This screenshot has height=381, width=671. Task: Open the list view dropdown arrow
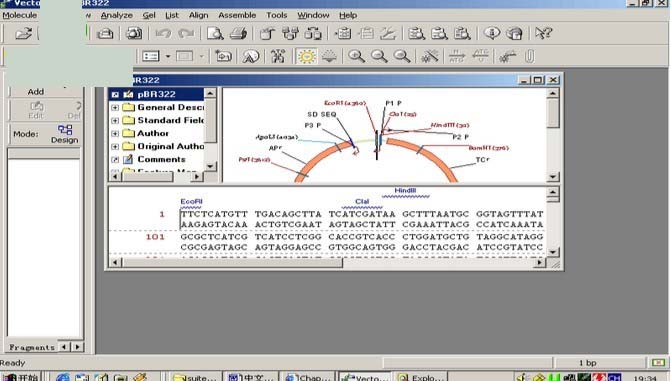tap(168, 56)
